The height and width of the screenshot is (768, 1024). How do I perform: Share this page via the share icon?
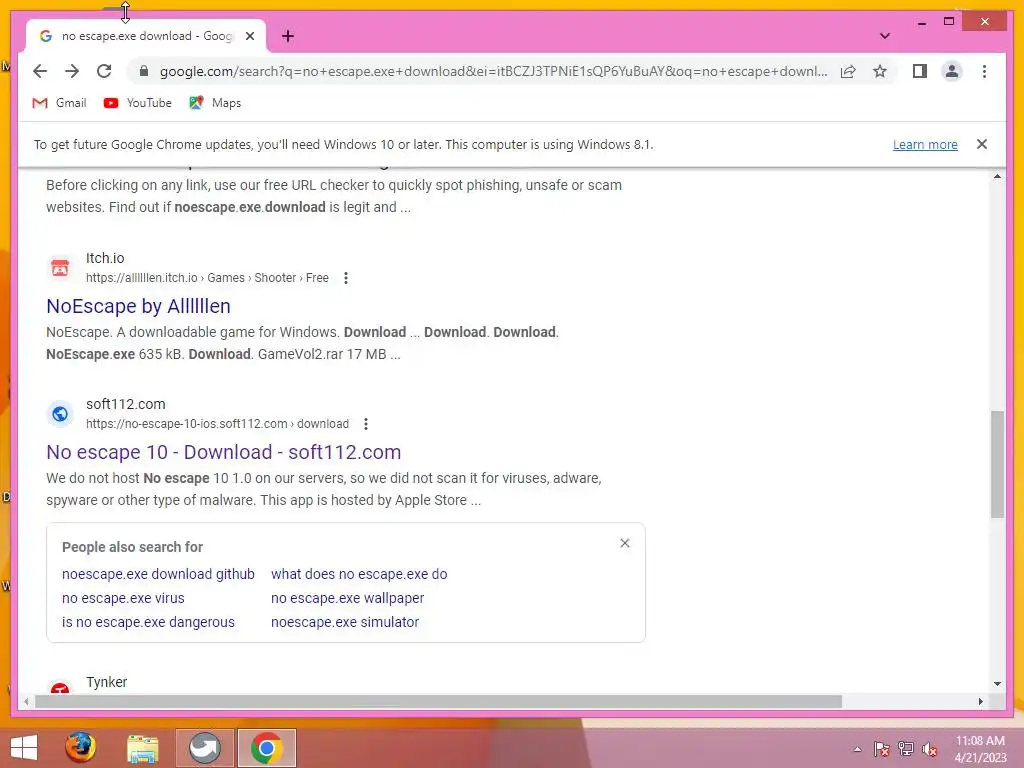[x=848, y=71]
